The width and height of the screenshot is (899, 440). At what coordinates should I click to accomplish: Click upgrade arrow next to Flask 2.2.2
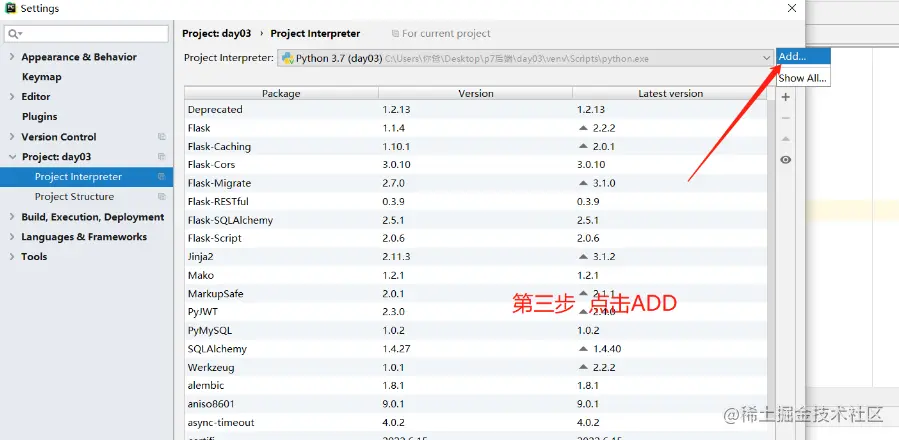(583, 128)
